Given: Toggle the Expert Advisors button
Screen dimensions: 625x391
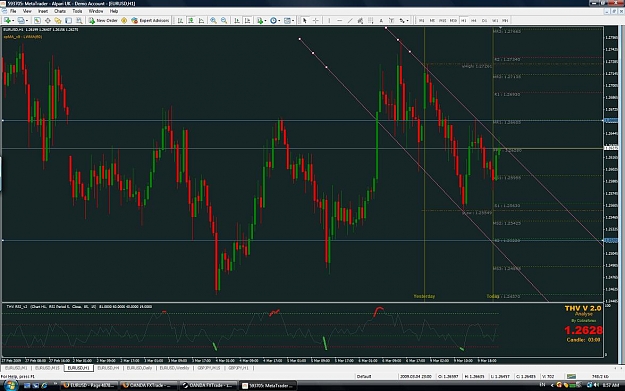Looking at the screenshot, I should [150, 20].
